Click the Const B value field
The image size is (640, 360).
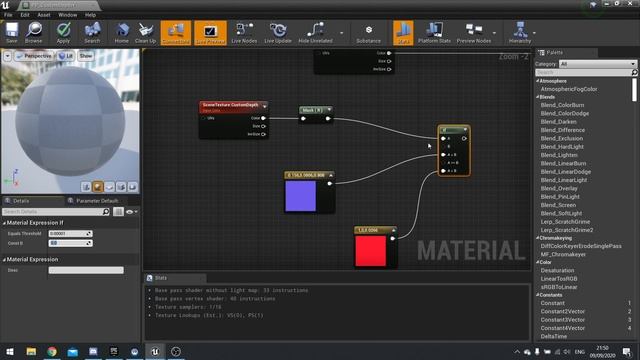point(70,243)
